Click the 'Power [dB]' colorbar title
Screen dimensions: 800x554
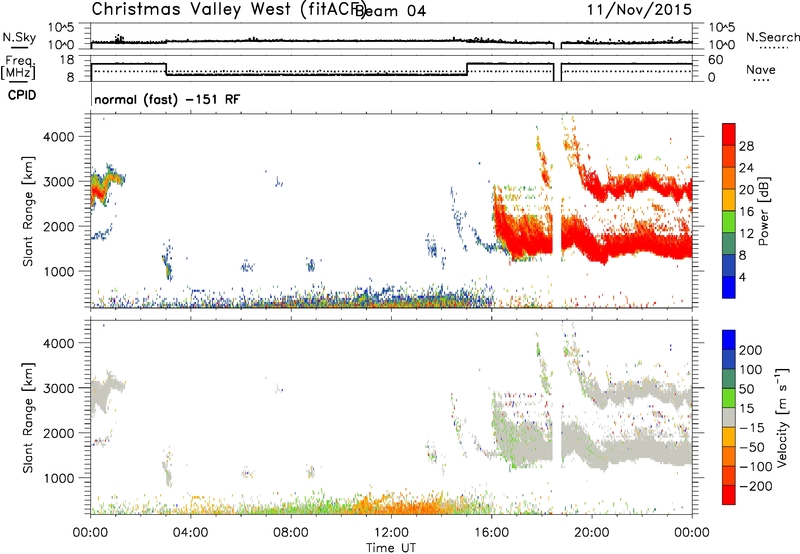click(x=763, y=211)
